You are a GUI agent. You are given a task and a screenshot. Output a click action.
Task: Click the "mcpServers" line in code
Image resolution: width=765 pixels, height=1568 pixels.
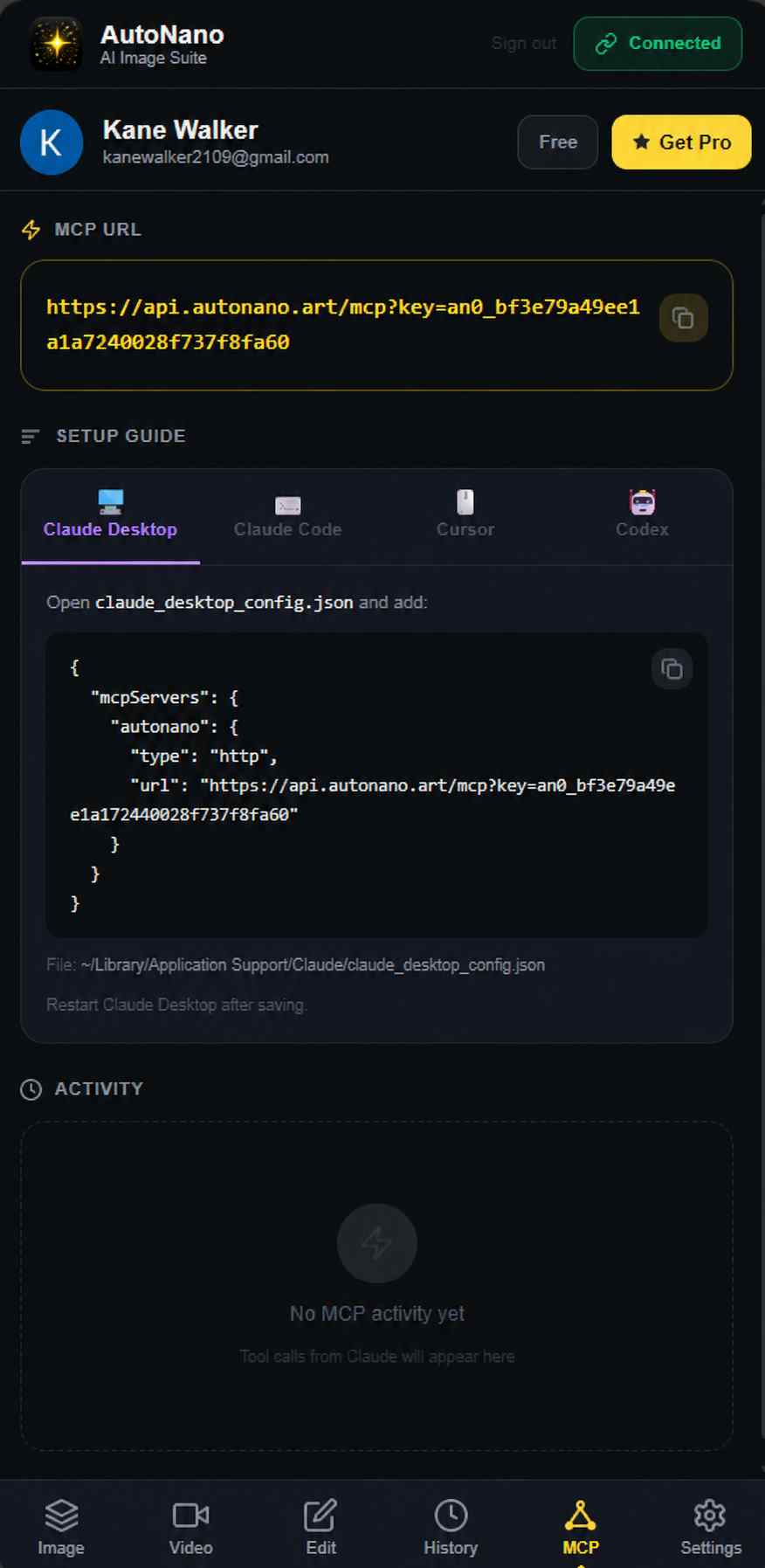tap(164, 697)
